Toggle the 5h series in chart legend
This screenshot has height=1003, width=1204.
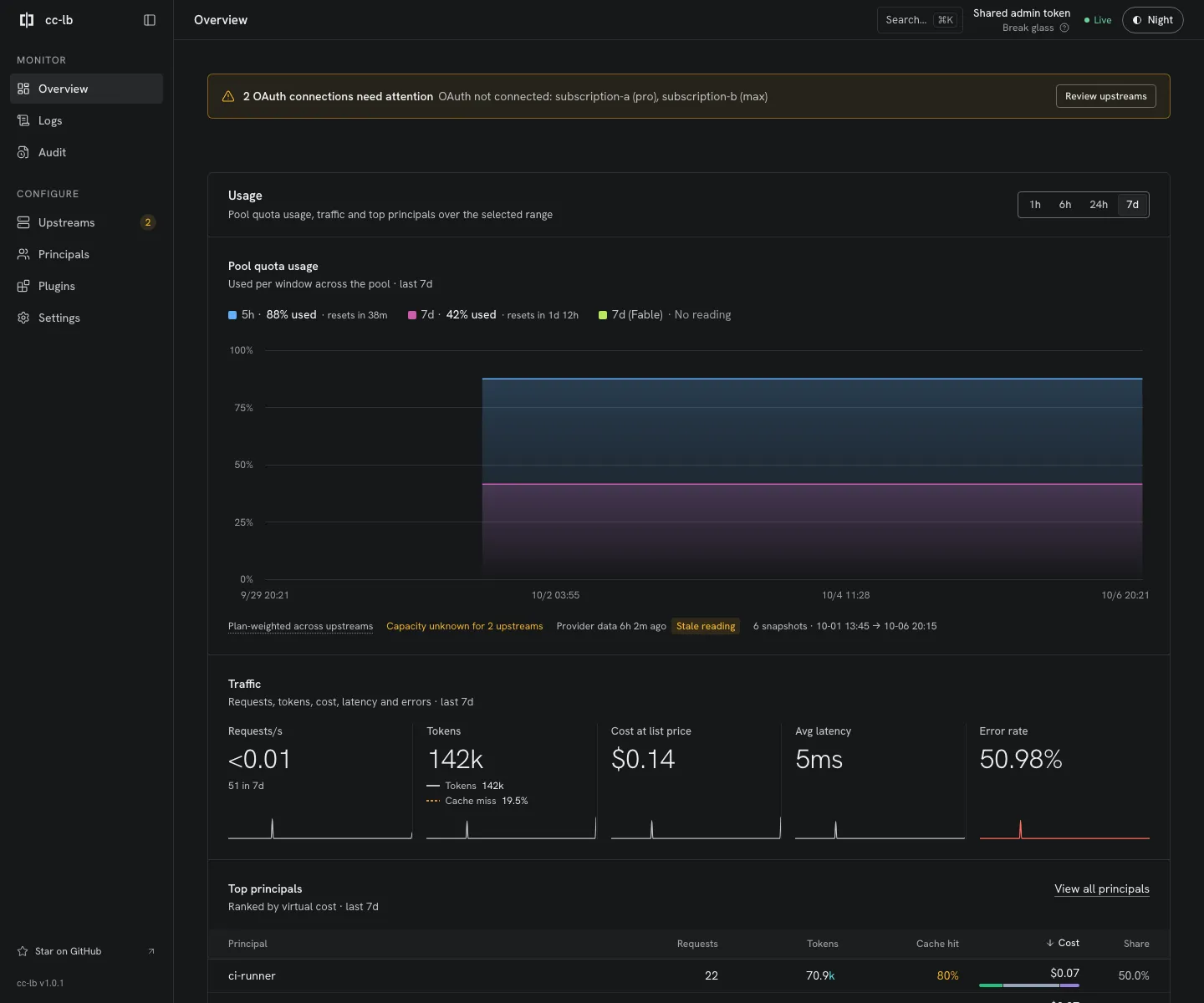308,315
